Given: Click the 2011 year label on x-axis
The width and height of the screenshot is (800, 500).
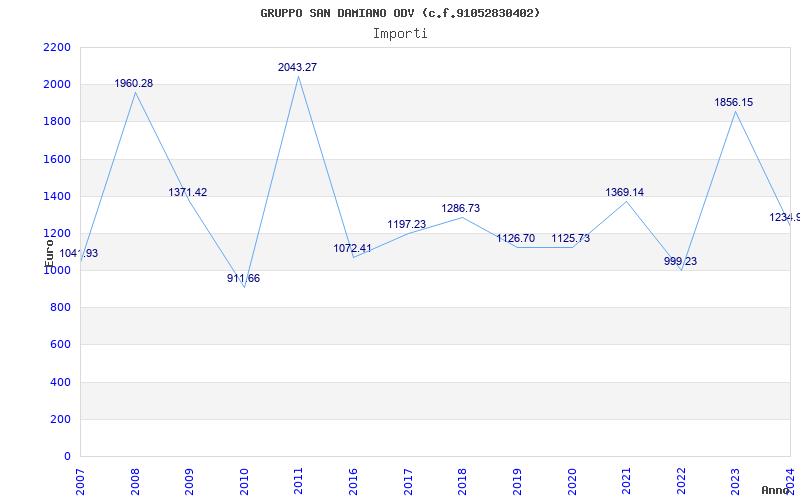Looking at the screenshot, I should point(298,482).
